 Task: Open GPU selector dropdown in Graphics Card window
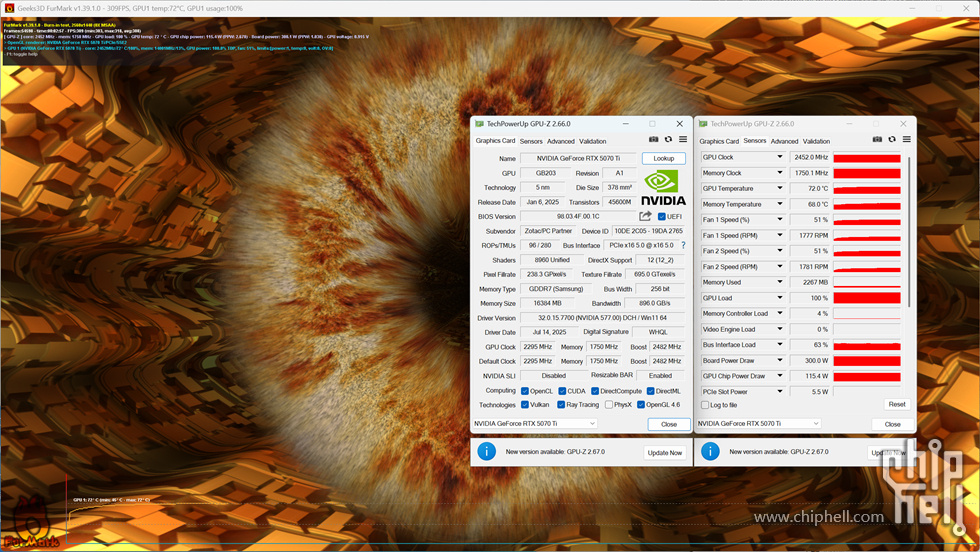[535, 423]
